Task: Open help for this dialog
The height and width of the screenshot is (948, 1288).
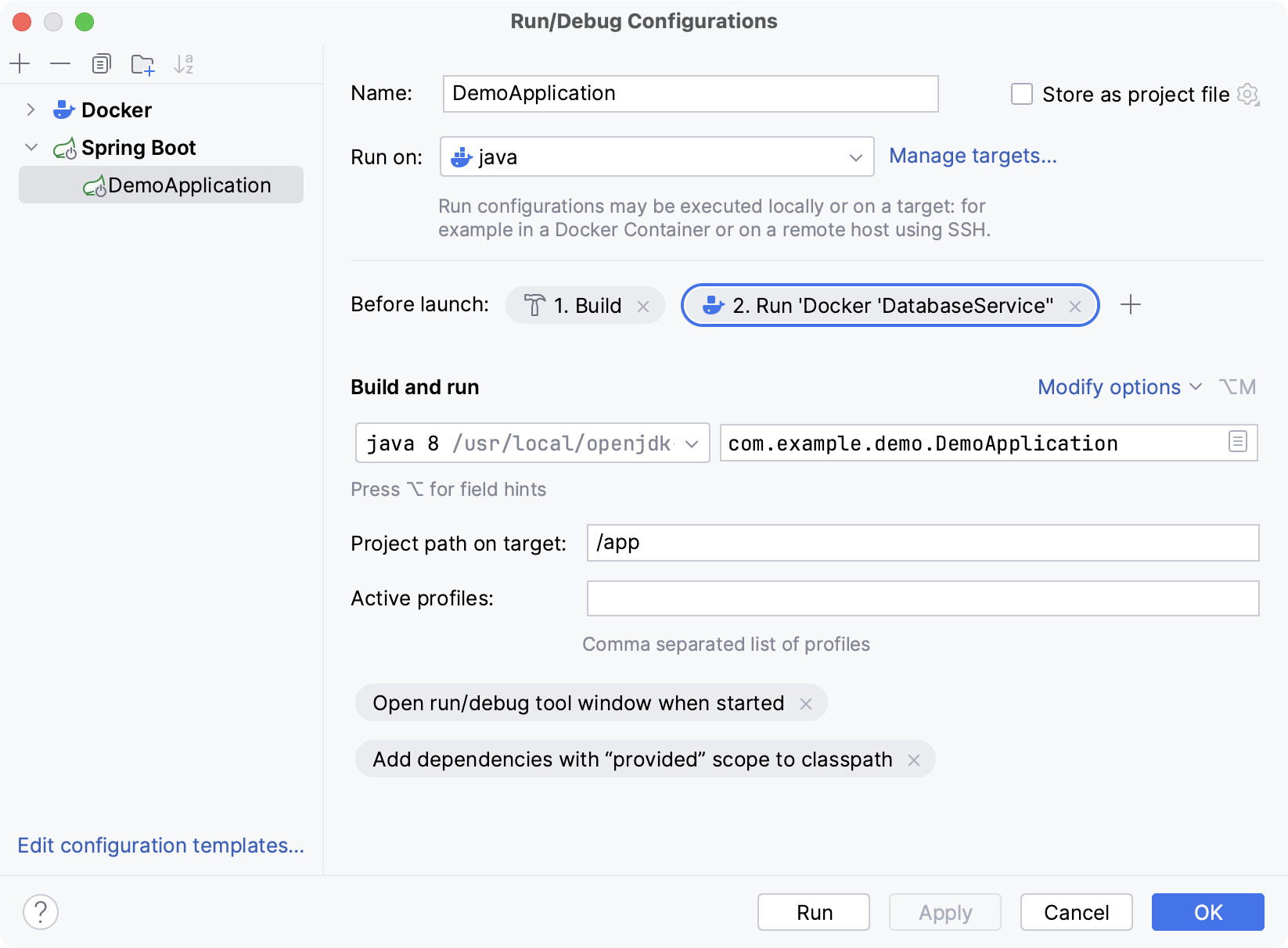Action: tap(41, 912)
